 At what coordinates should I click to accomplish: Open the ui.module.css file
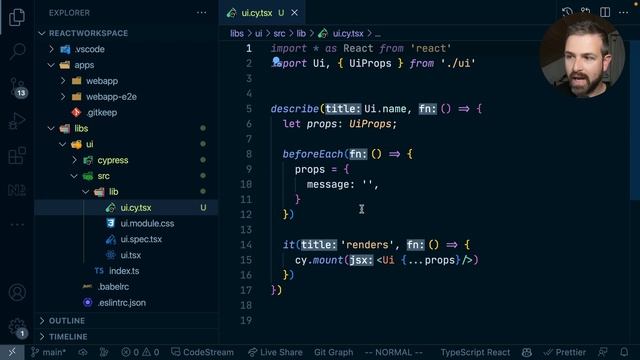[127, 223]
